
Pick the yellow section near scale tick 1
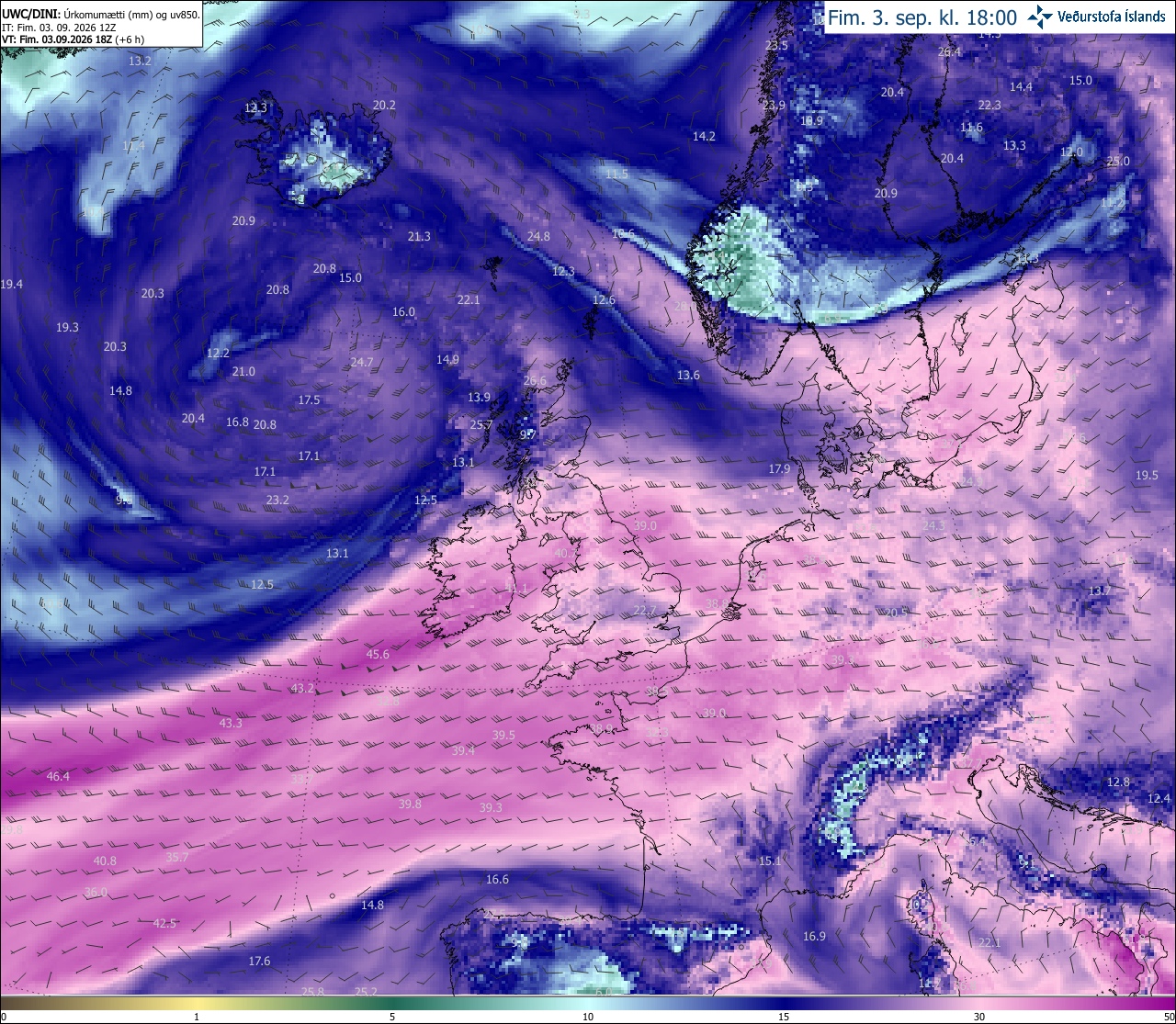pyautogui.click(x=197, y=1003)
